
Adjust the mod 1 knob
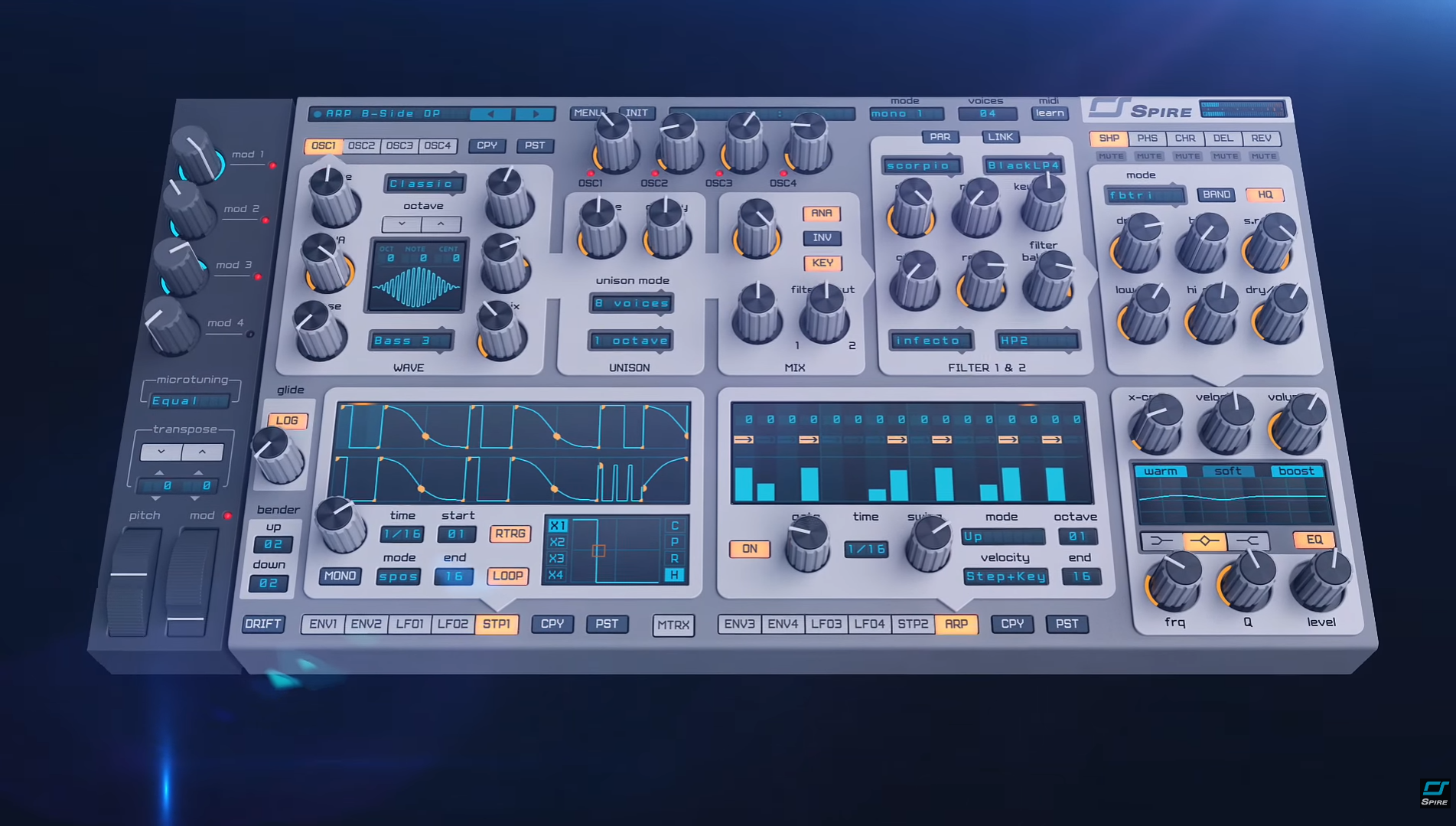pyautogui.click(x=197, y=155)
